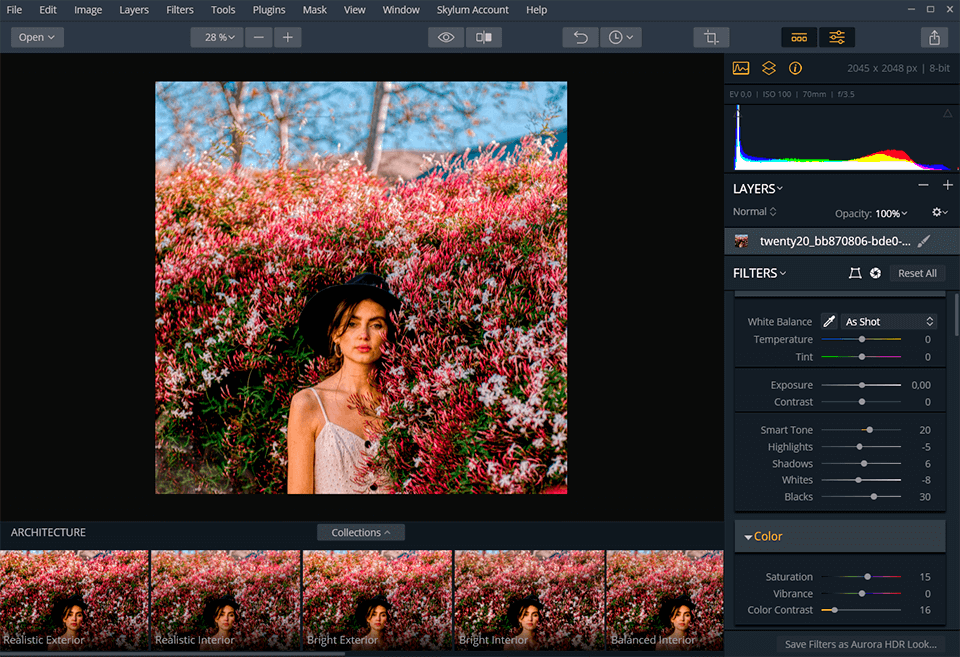Viewport: 960px width, 657px height.
Task: Add a new layer with plus icon
Action: tap(947, 186)
